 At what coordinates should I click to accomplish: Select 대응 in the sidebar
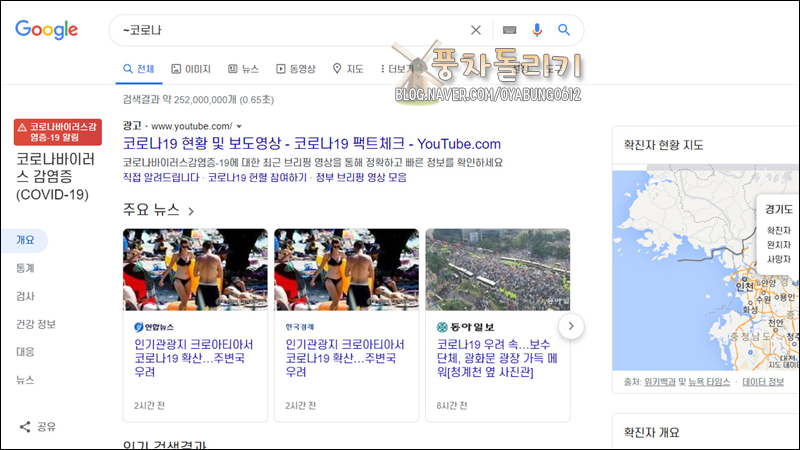25,352
